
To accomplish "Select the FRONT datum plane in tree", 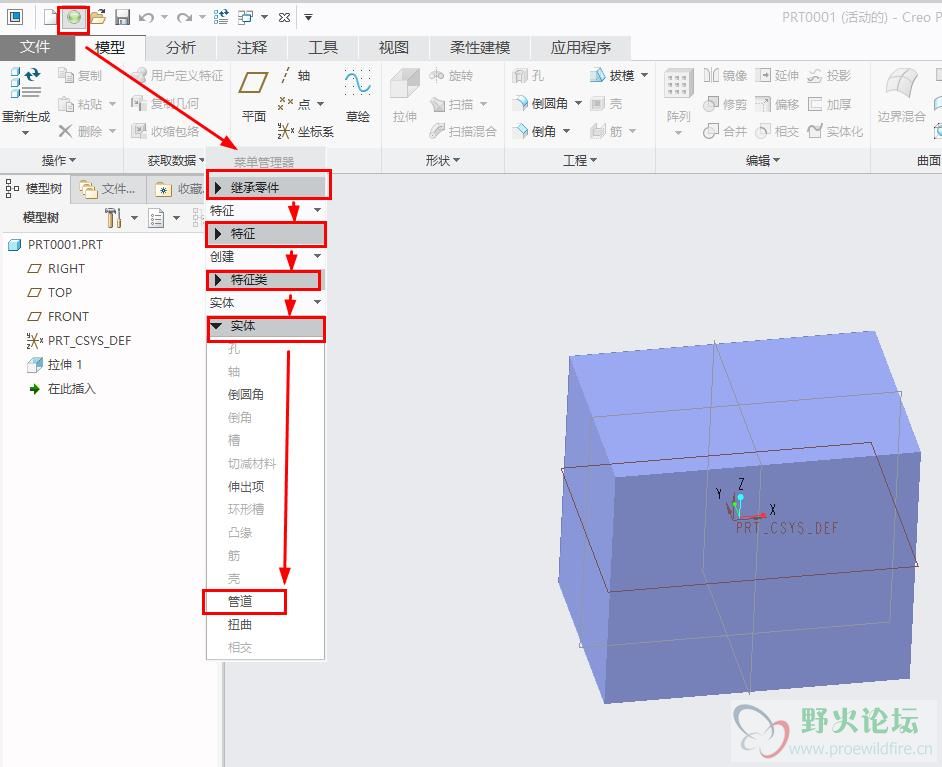I will click(58, 317).
